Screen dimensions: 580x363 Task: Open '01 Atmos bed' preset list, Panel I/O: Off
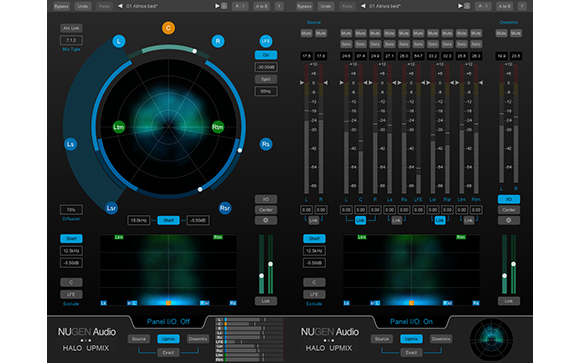point(142,6)
